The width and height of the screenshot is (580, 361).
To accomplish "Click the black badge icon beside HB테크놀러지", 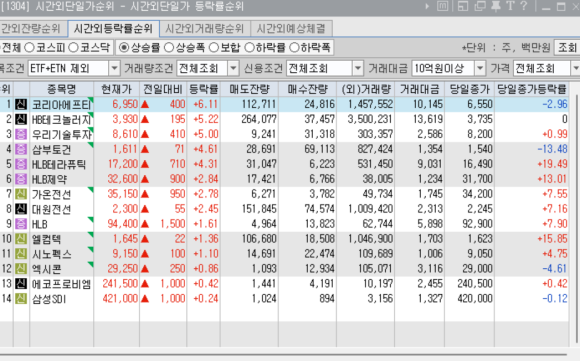I will coord(21,119).
